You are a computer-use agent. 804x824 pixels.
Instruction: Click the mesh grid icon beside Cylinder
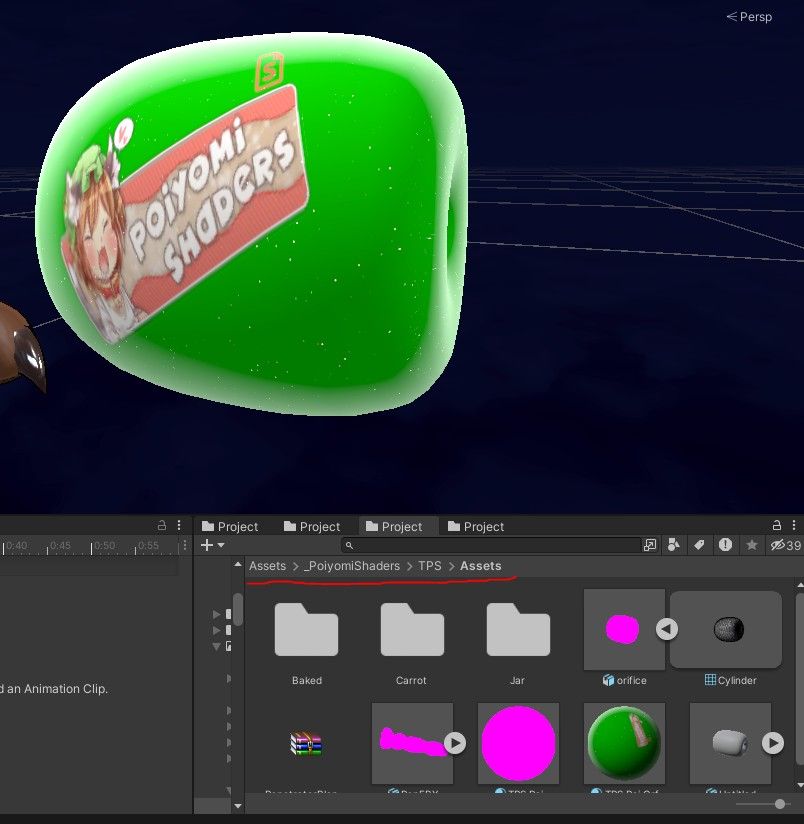710,680
